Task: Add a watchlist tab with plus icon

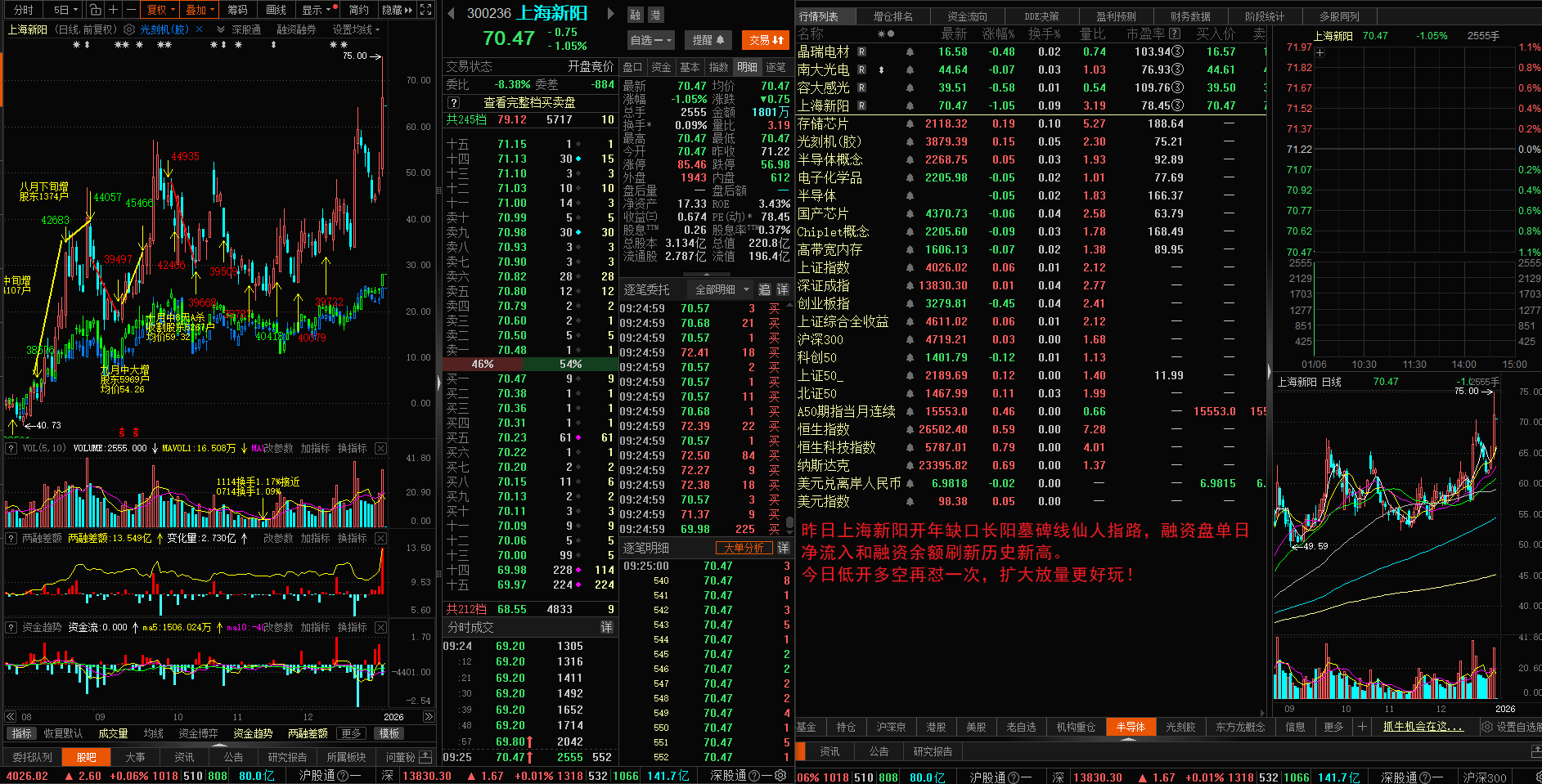Action: click(1362, 727)
